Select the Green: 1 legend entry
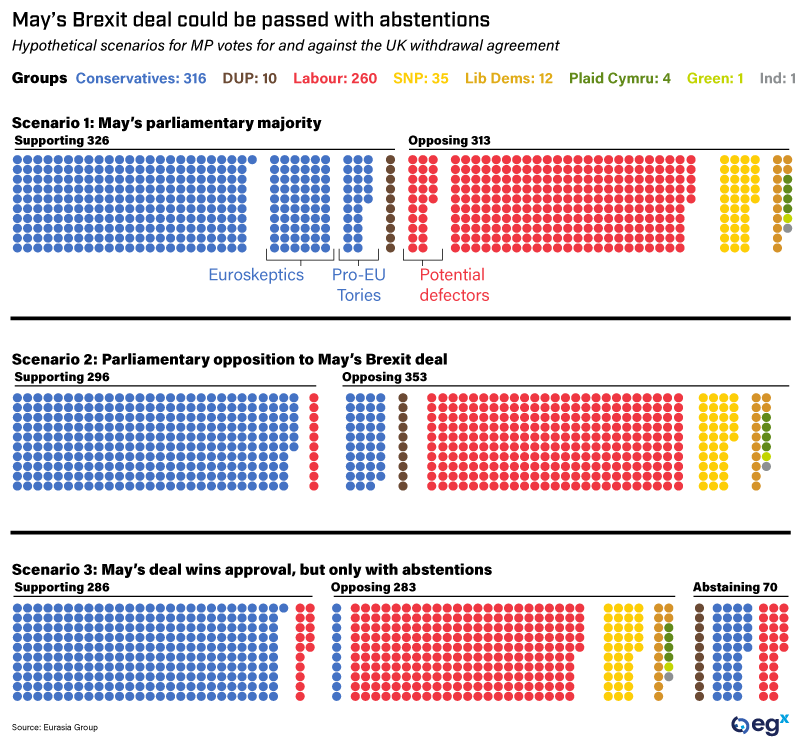 coord(715,78)
